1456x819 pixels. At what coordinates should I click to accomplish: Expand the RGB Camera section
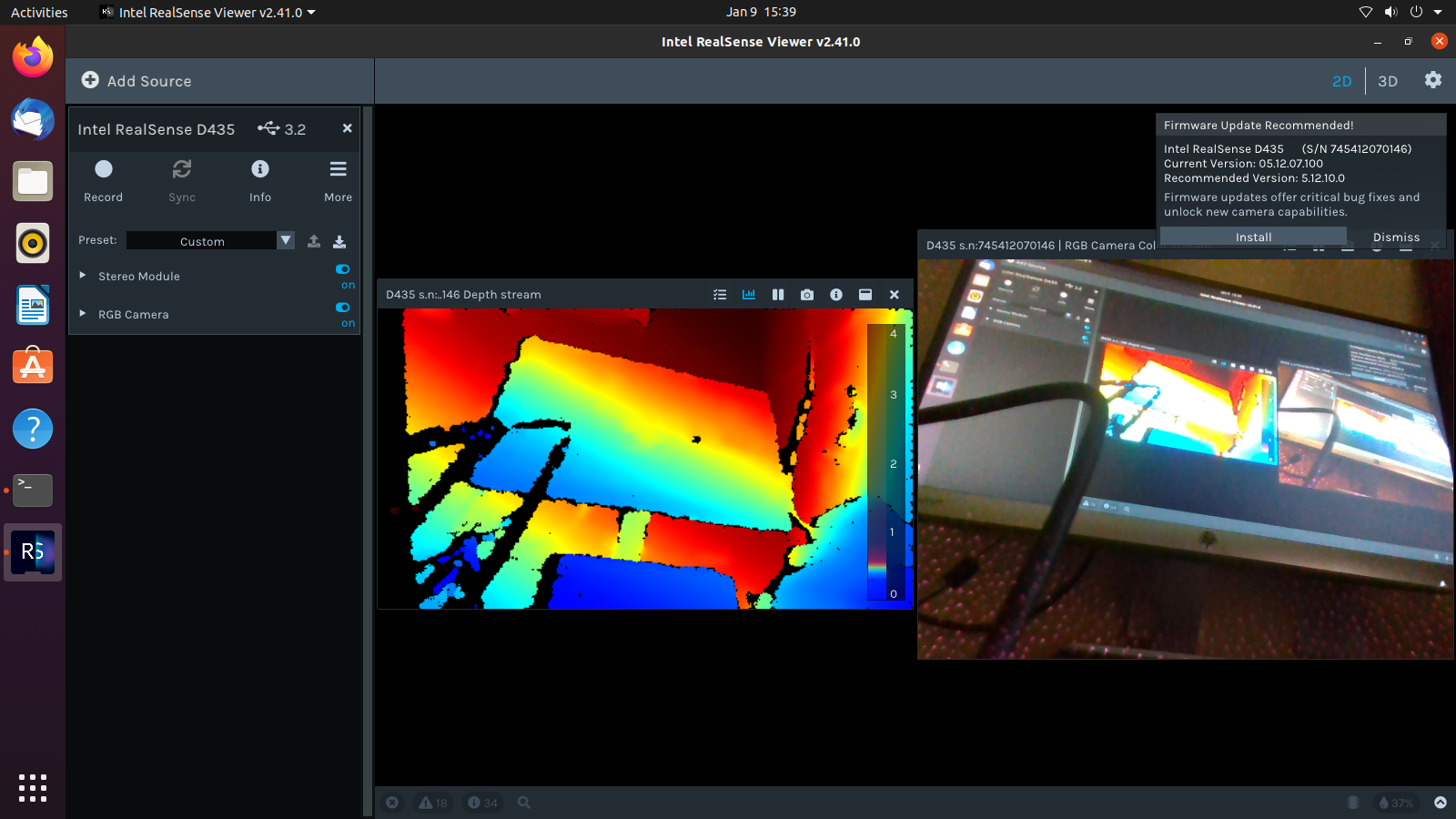[x=83, y=313]
